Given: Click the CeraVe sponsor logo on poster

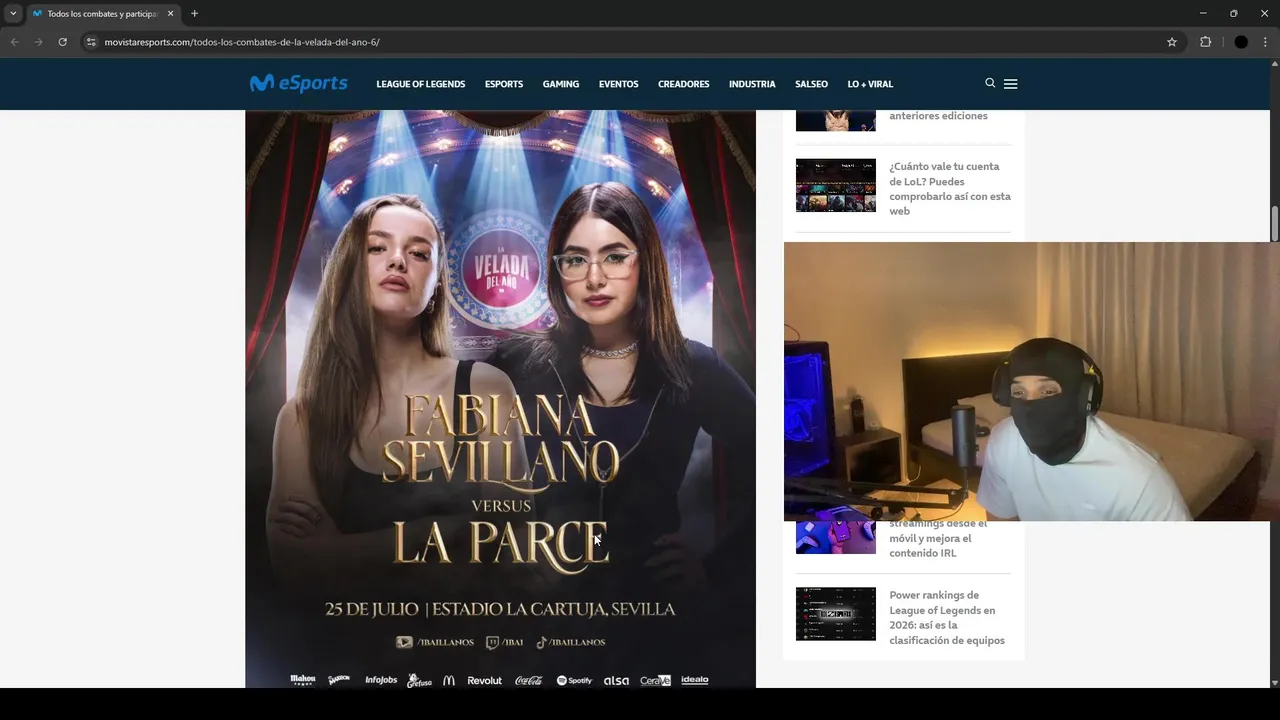Looking at the screenshot, I should point(655,680).
